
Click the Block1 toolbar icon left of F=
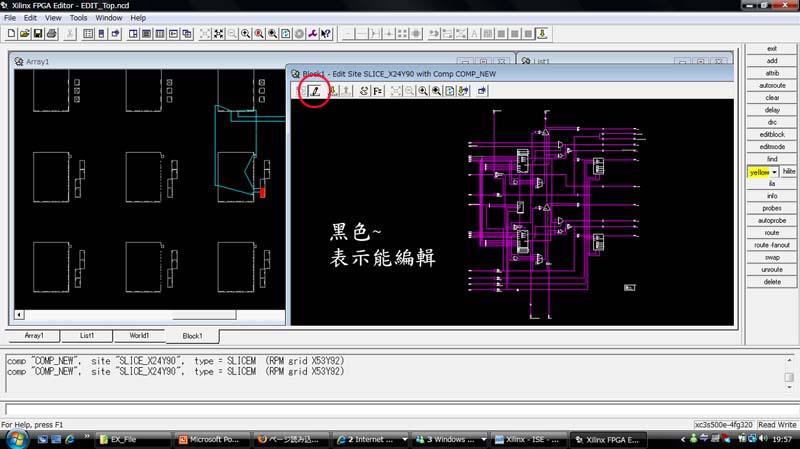tap(364, 91)
